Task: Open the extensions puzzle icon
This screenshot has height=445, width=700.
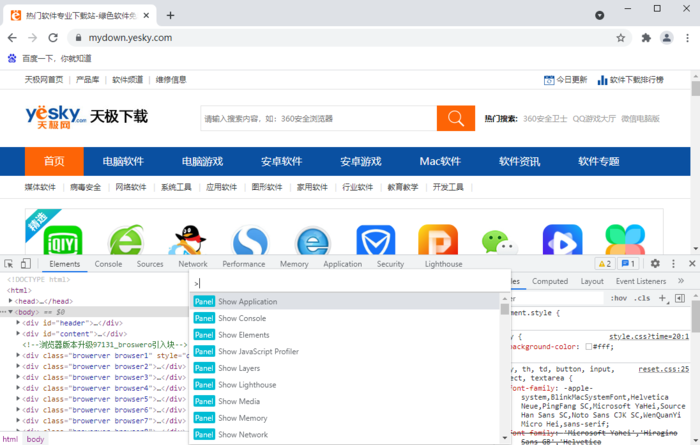Action: pos(646,38)
